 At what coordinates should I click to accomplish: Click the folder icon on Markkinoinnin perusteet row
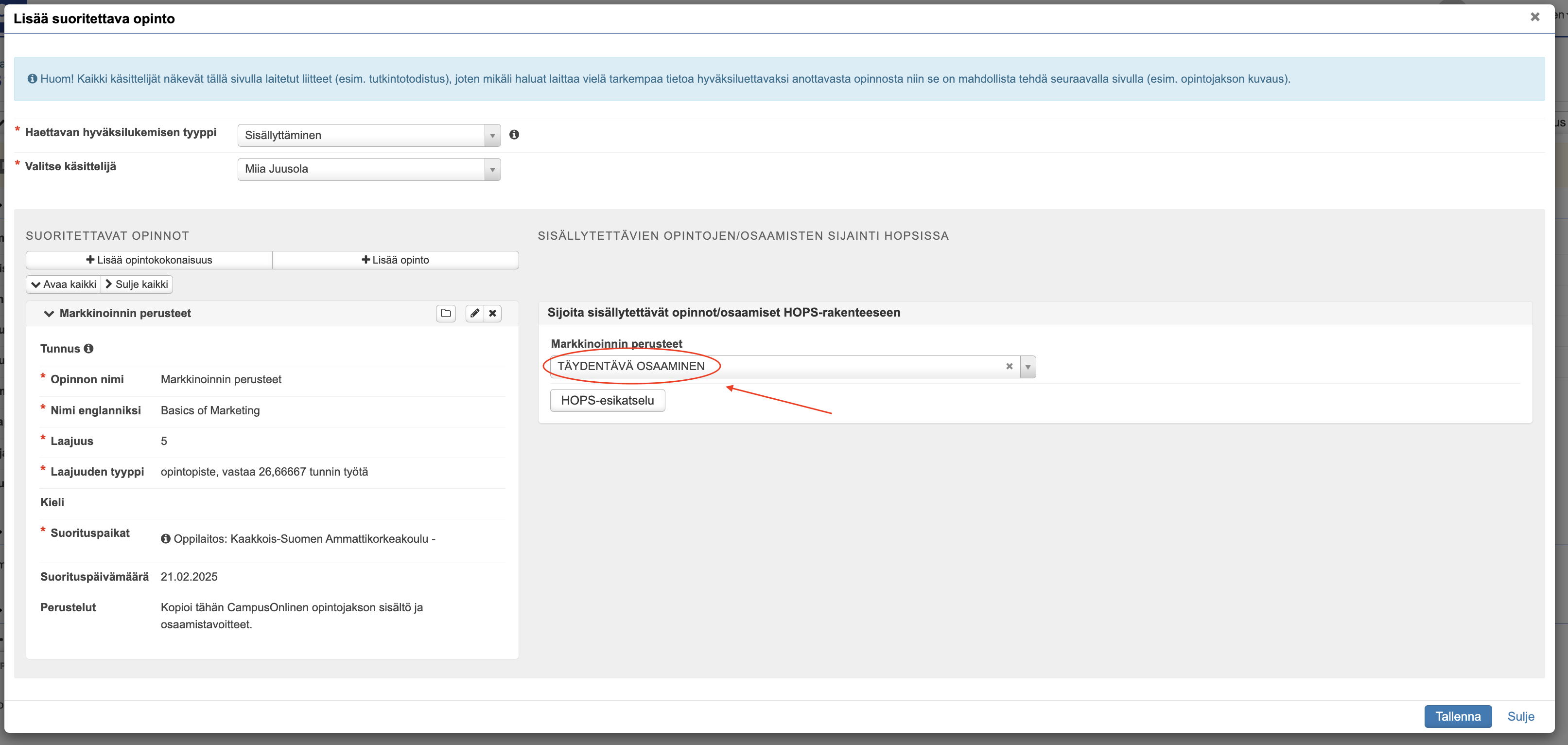446,313
